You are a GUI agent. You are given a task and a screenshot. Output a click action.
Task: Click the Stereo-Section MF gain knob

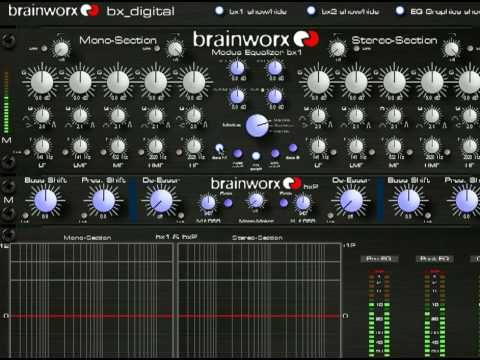coord(394,82)
